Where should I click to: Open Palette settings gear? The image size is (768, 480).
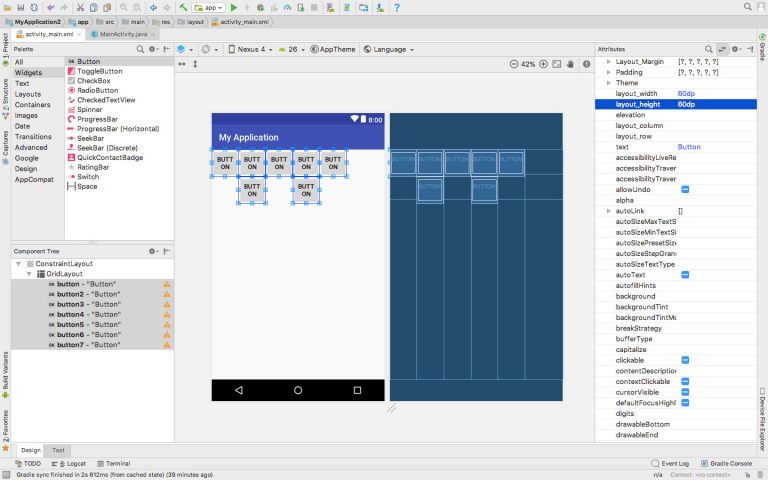pyautogui.click(x=153, y=49)
